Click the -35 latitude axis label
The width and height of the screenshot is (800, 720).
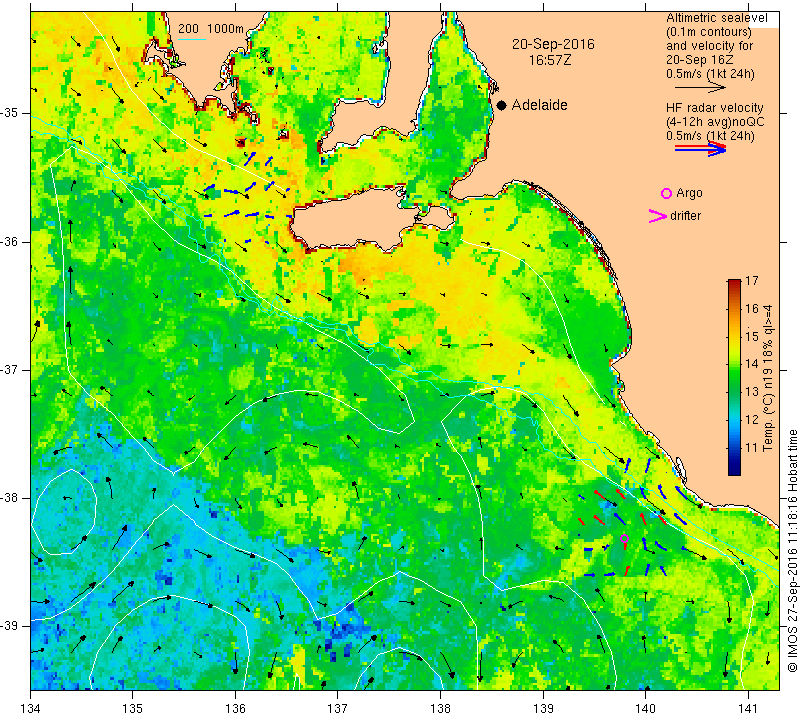10,113
